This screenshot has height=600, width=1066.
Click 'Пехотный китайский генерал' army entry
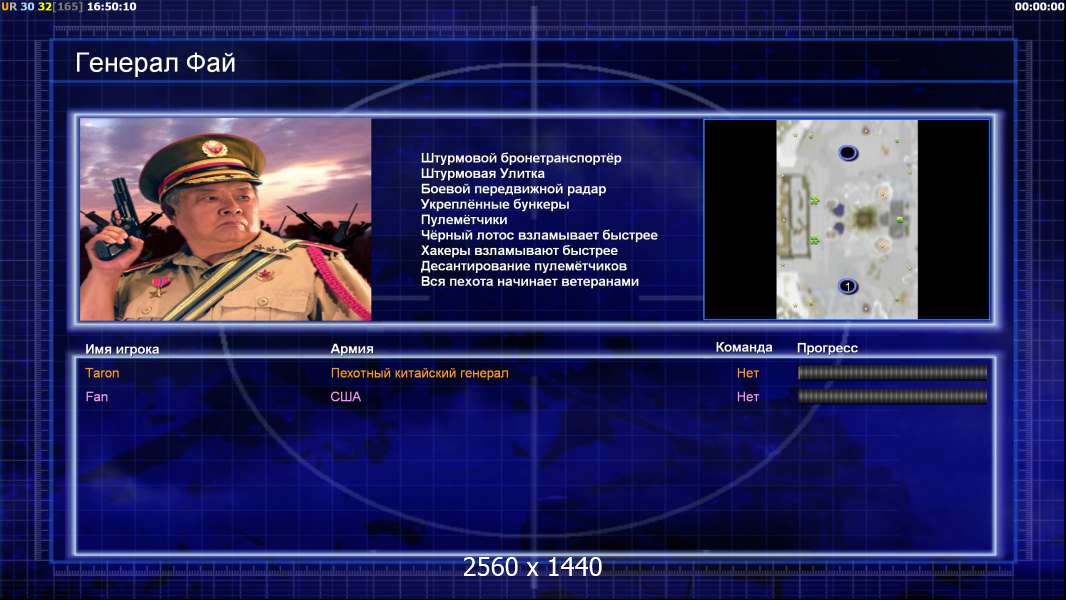click(419, 373)
